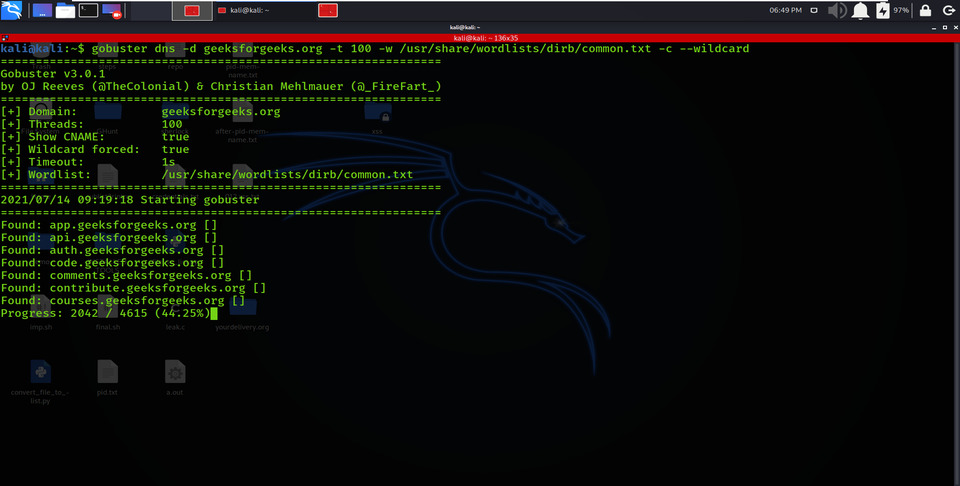This screenshot has width=960, height=486.
Task: Click the kali@kali: ~ 136x35 red tab title
Action: pos(486,38)
